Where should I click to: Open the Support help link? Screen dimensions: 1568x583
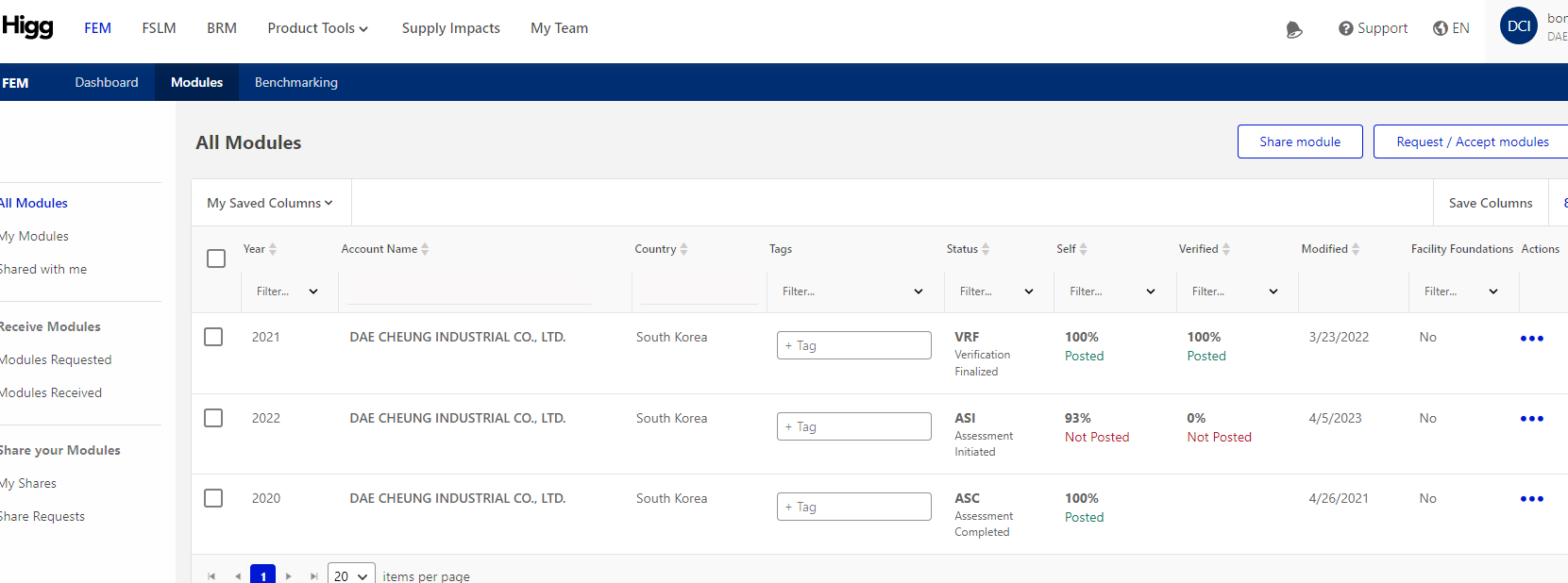[x=1373, y=28]
